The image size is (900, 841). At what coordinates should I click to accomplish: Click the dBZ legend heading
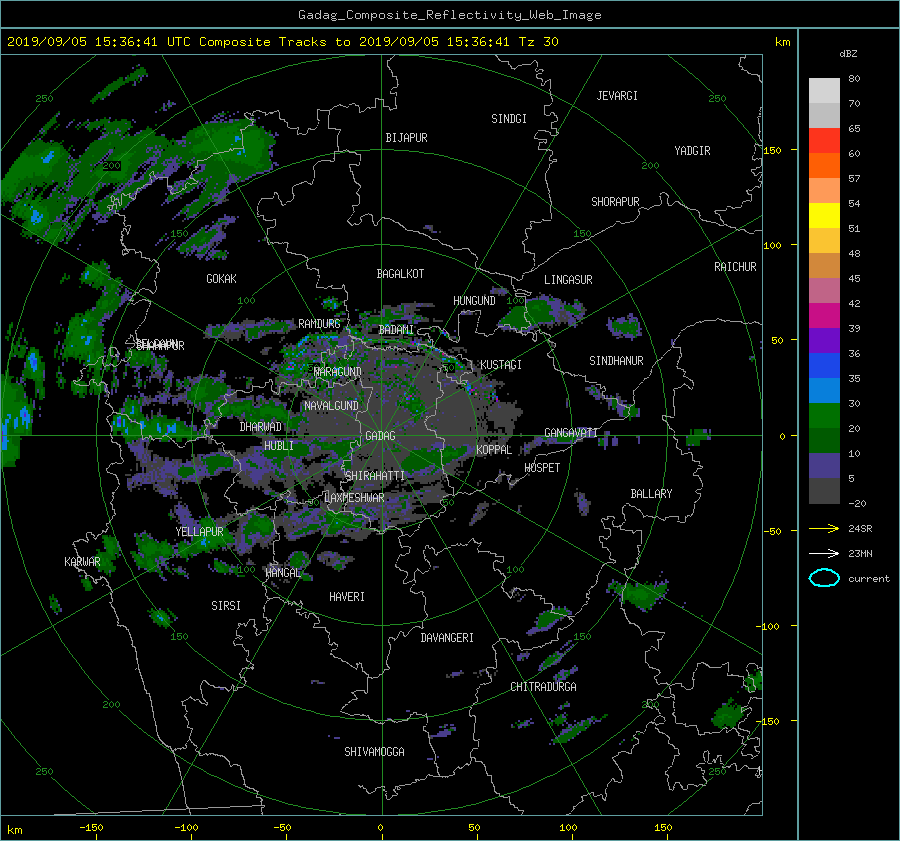848,54
